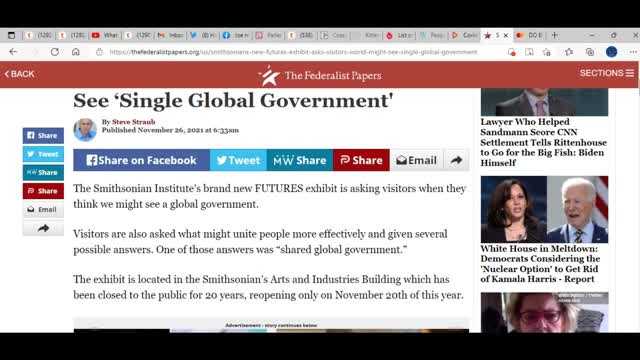Open the SECTIONS hamburger menu
Viewport: 640px width, 360px height.
[x=607, y=73]
